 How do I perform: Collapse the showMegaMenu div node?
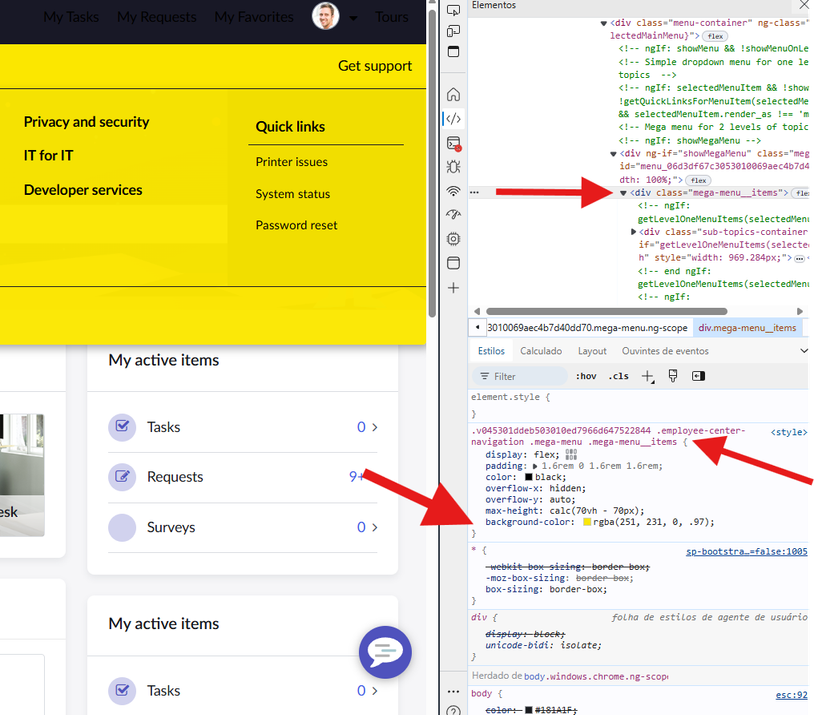(613, 154)
